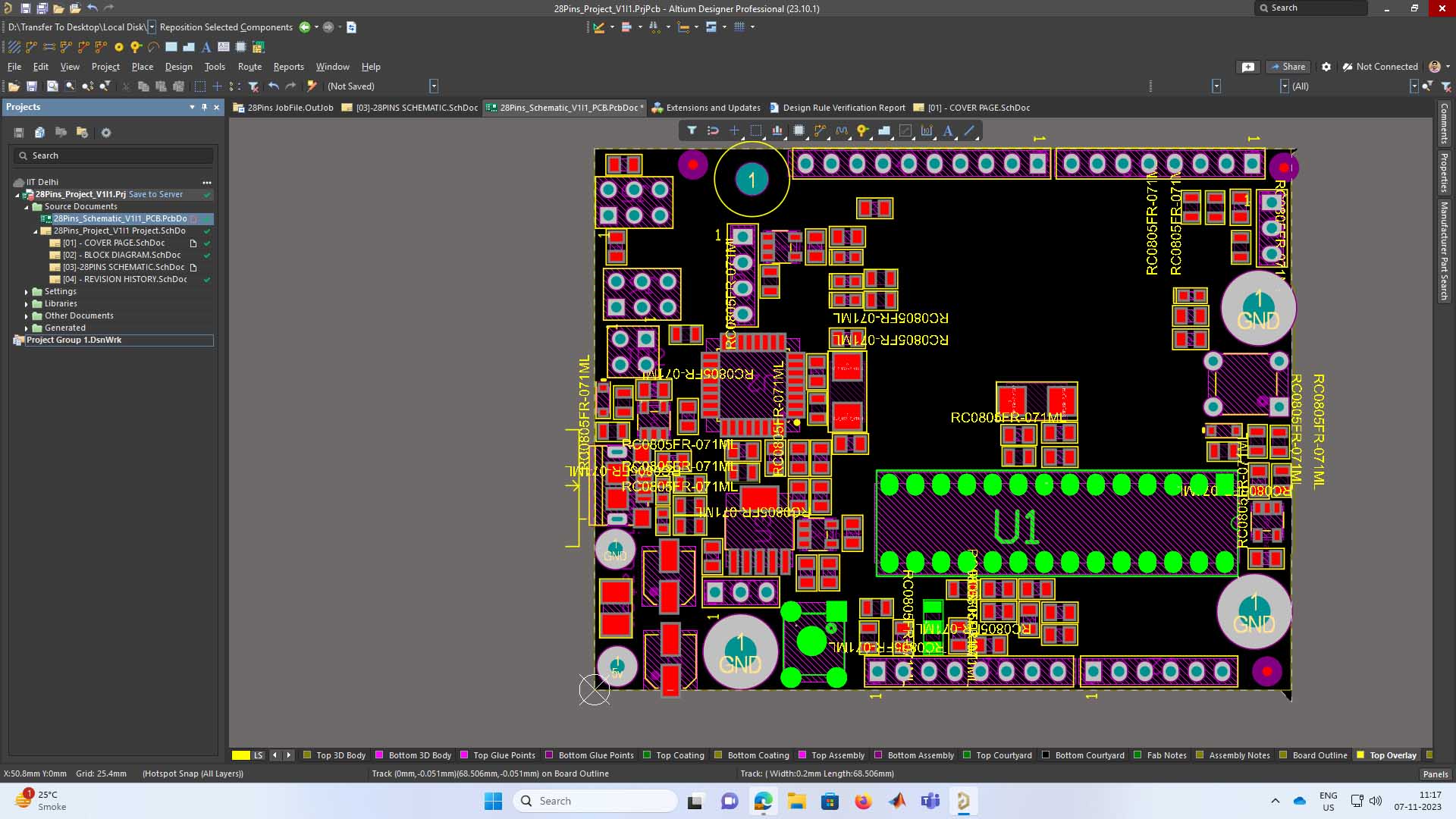The image size is (1456, 819).
Task: Choose the align objects icon
Action: click(x=777, y=131)
